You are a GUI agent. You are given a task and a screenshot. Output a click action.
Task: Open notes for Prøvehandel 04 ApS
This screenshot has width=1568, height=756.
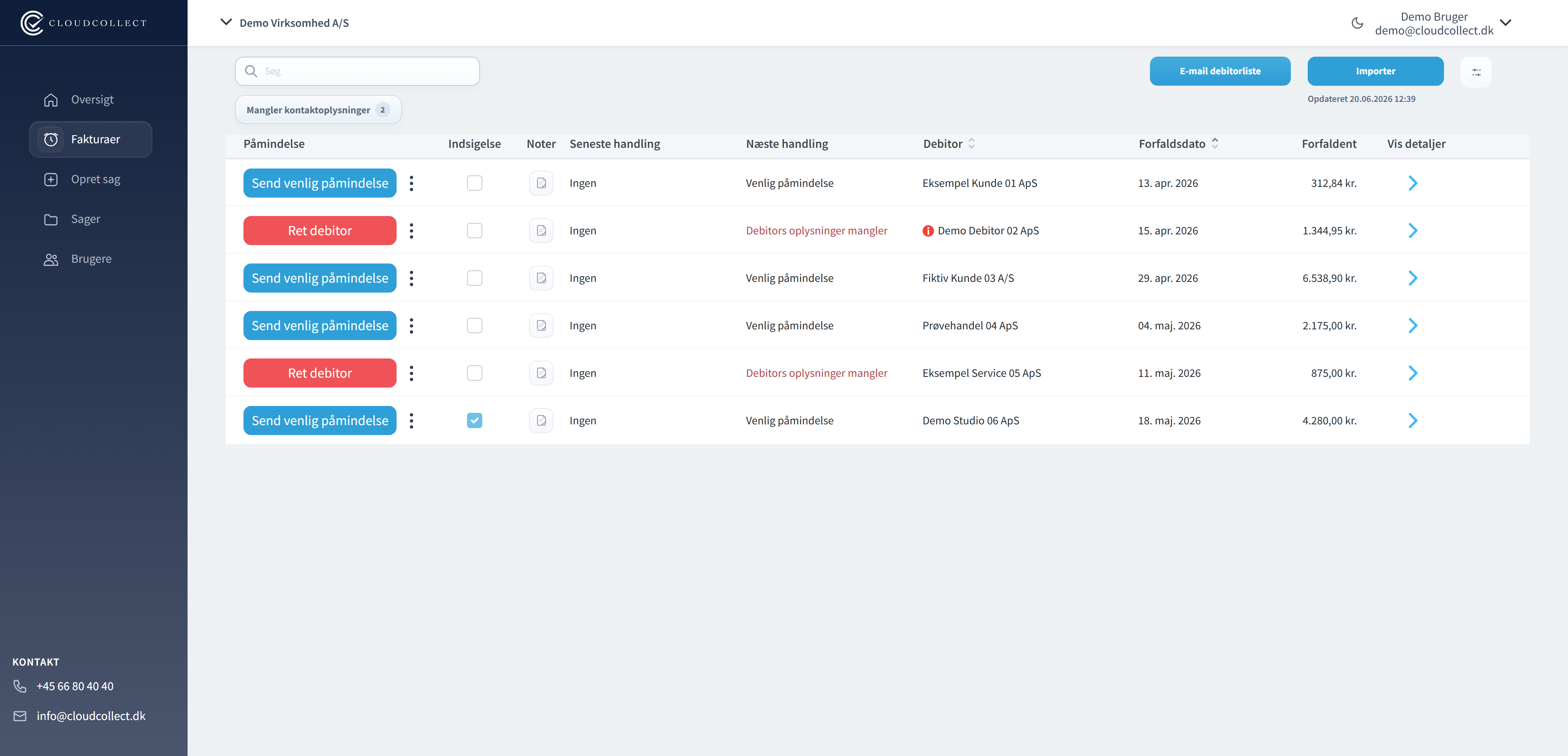(x=541, y=326)
